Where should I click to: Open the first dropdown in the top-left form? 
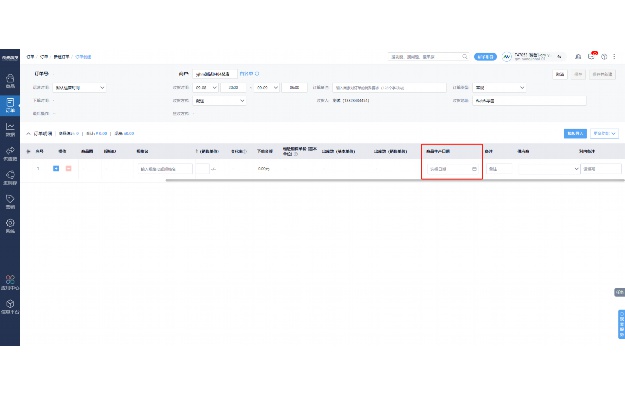click(x=79, y=87)
